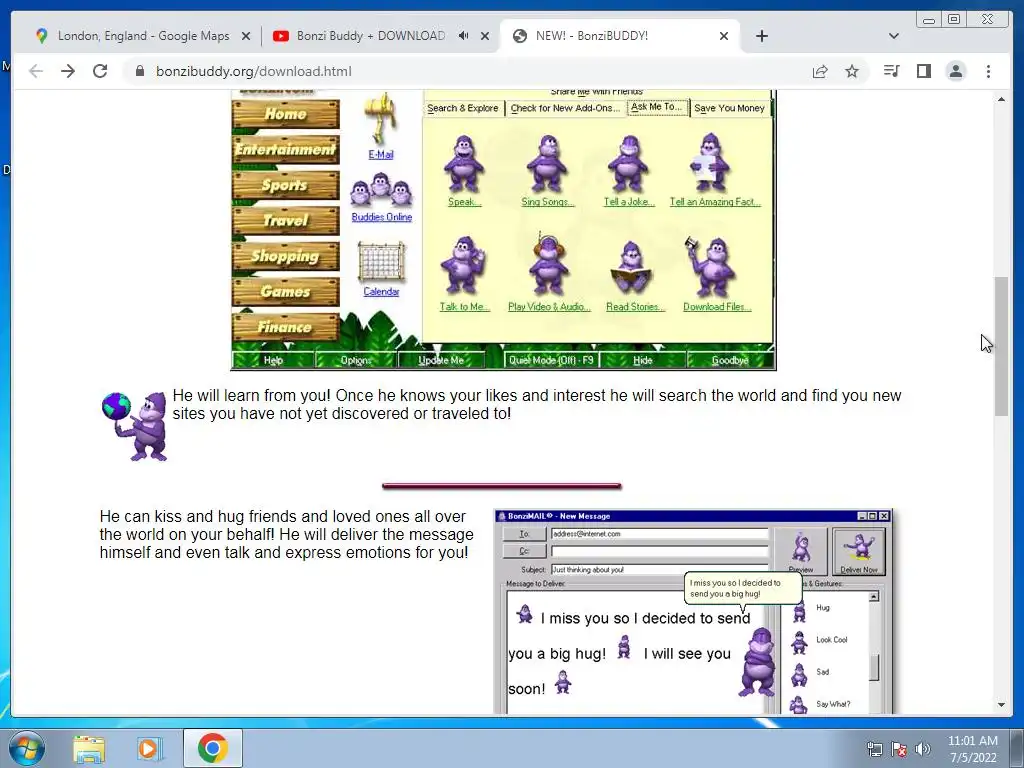Screen dimensions: 1024x768
Task: Click the Home wooden sign button
Action: tap(285, 114)
